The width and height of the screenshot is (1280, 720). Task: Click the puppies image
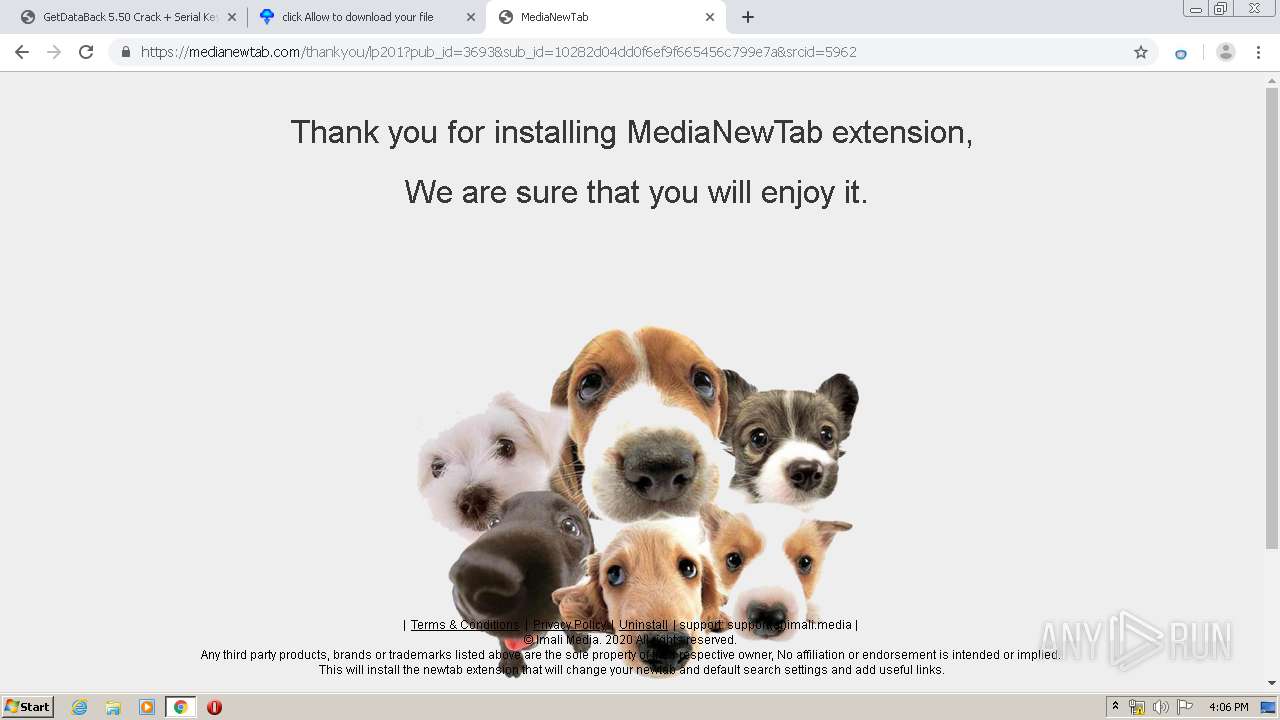pos(638,500)
